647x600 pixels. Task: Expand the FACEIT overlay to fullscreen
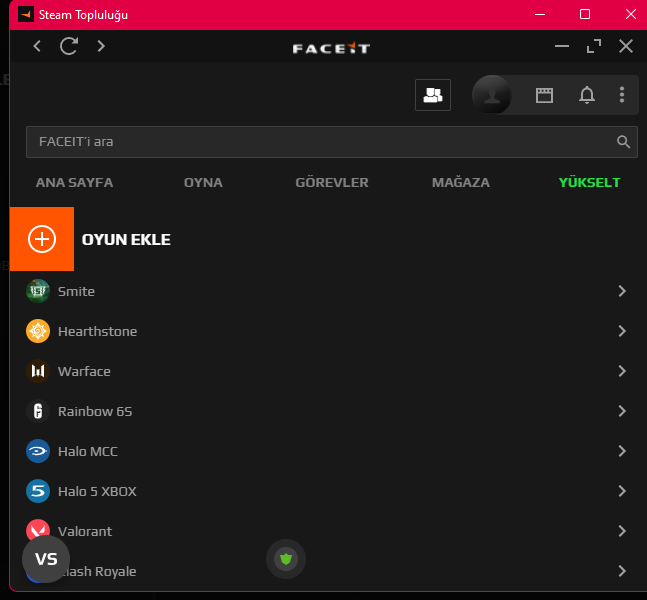coord(594,46)
